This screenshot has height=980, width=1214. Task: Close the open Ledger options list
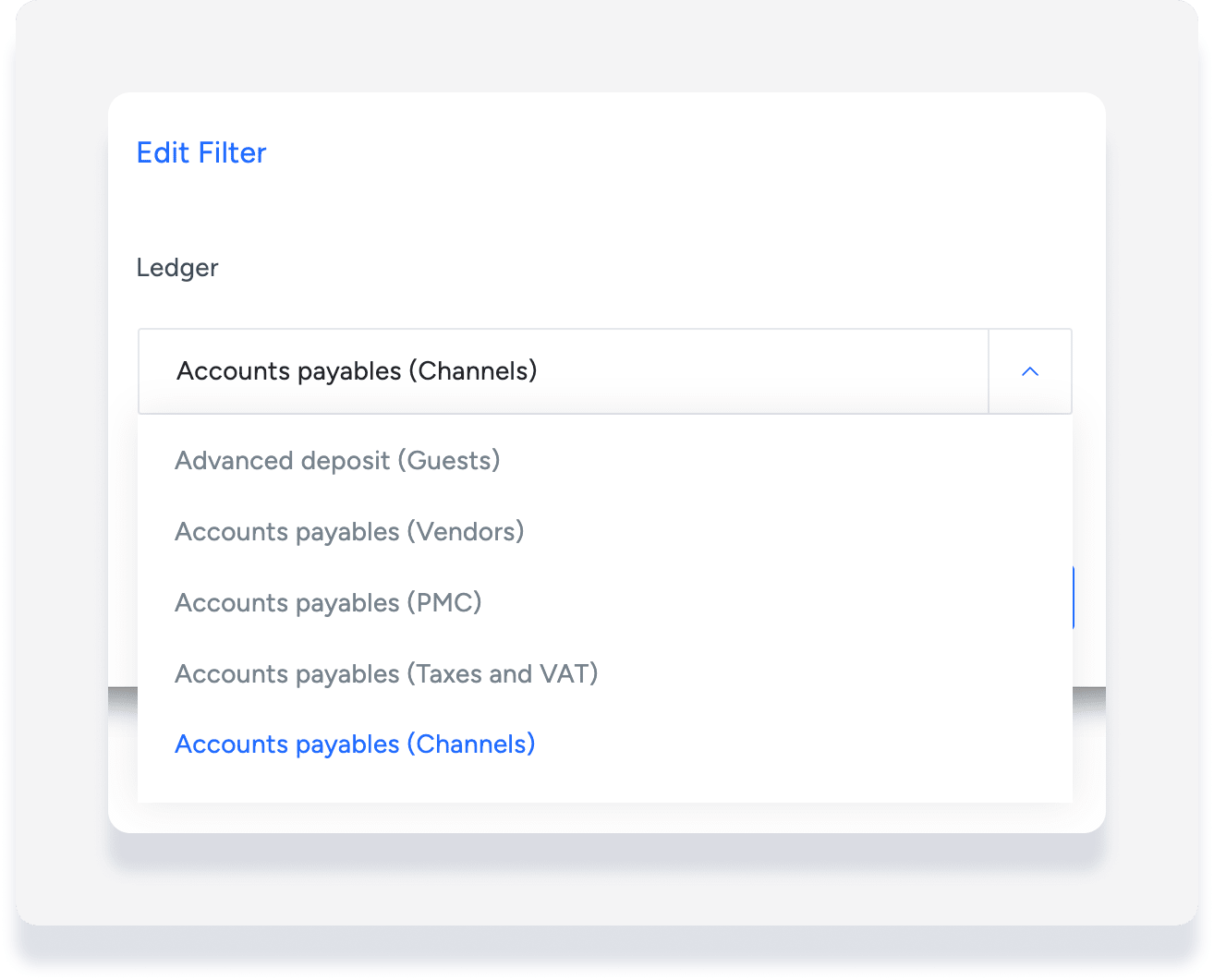(1029, 371)
